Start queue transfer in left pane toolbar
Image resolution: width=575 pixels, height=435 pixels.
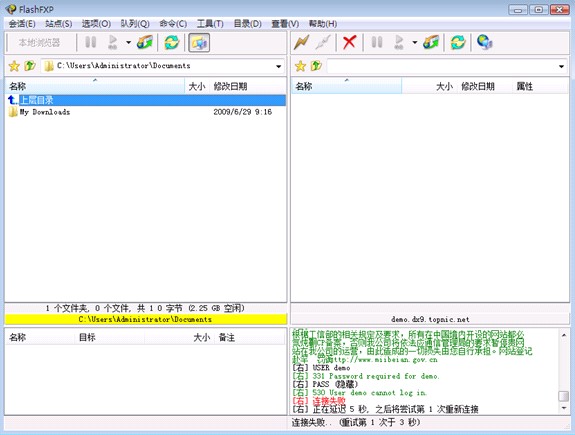113,42
